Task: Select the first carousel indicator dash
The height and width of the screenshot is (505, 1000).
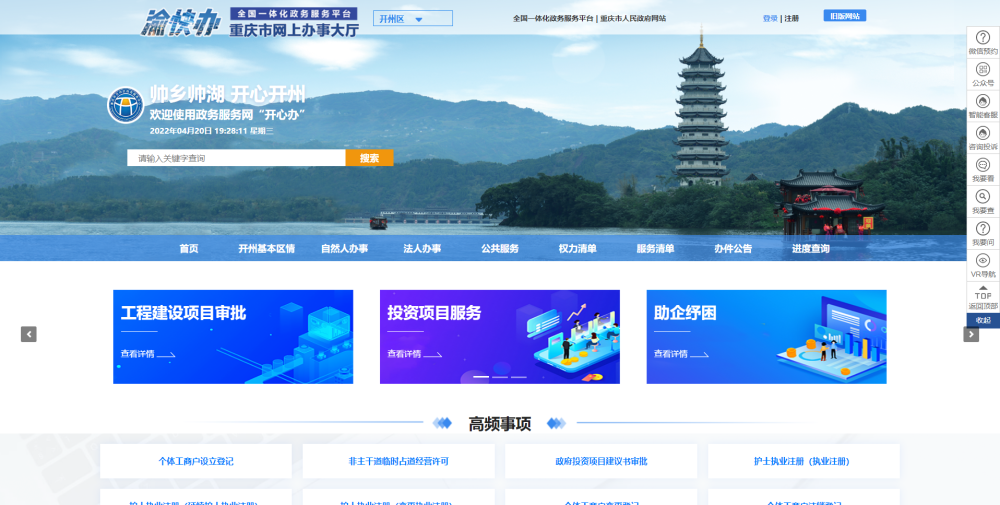Action: click(x=481, y=377)
